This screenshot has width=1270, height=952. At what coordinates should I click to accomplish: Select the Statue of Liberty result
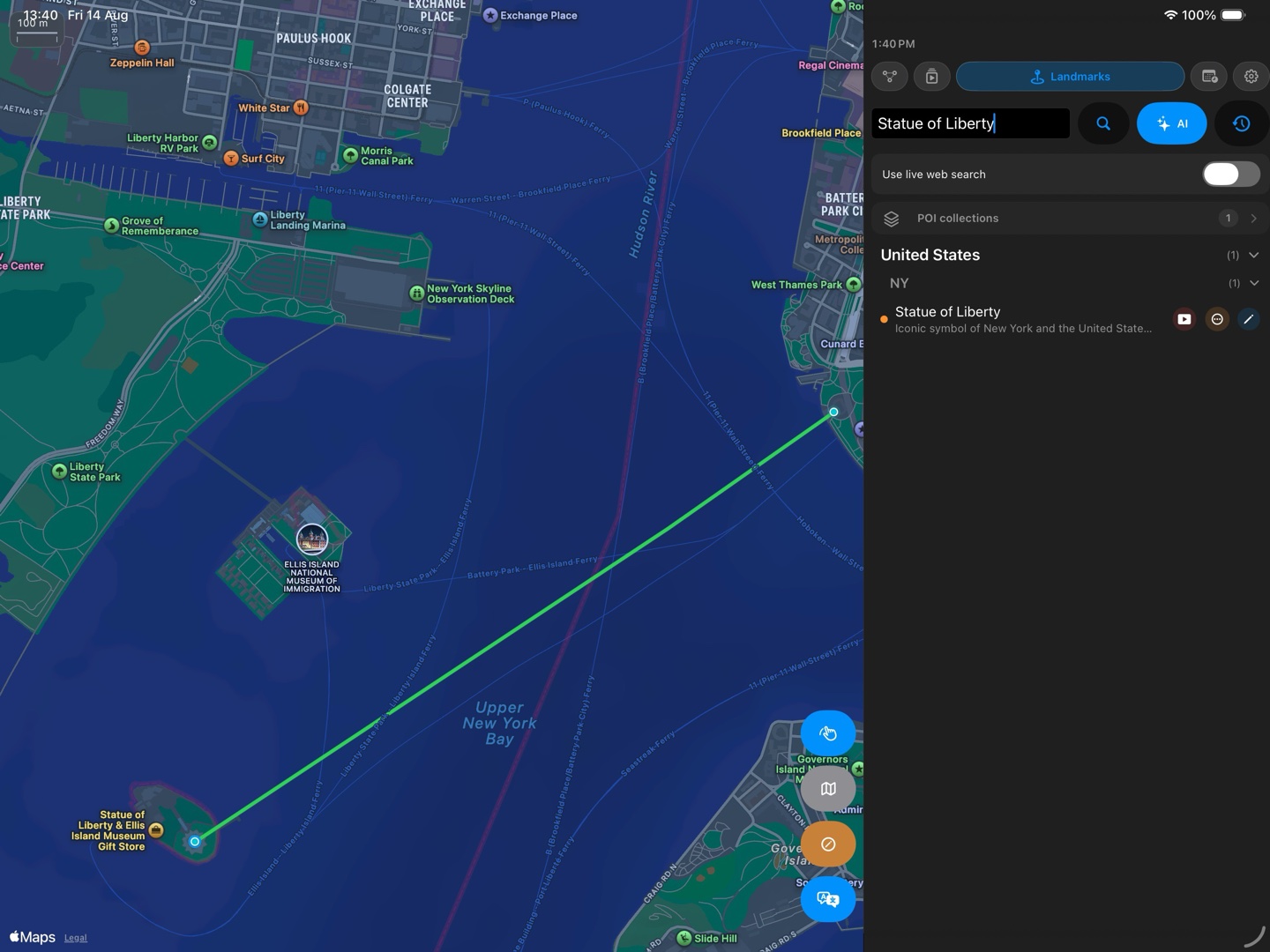click(1023, 319)
